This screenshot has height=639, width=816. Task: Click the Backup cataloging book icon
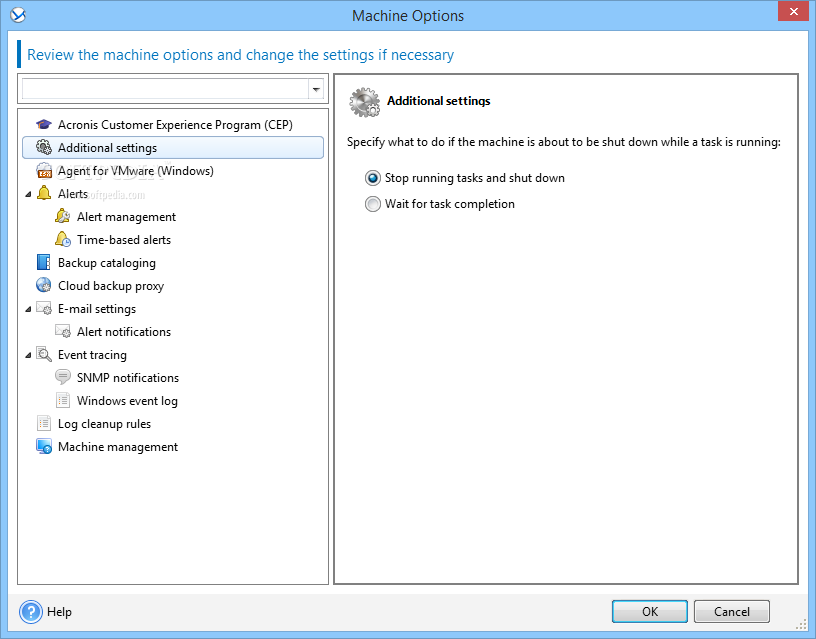[x=44, y=262]
